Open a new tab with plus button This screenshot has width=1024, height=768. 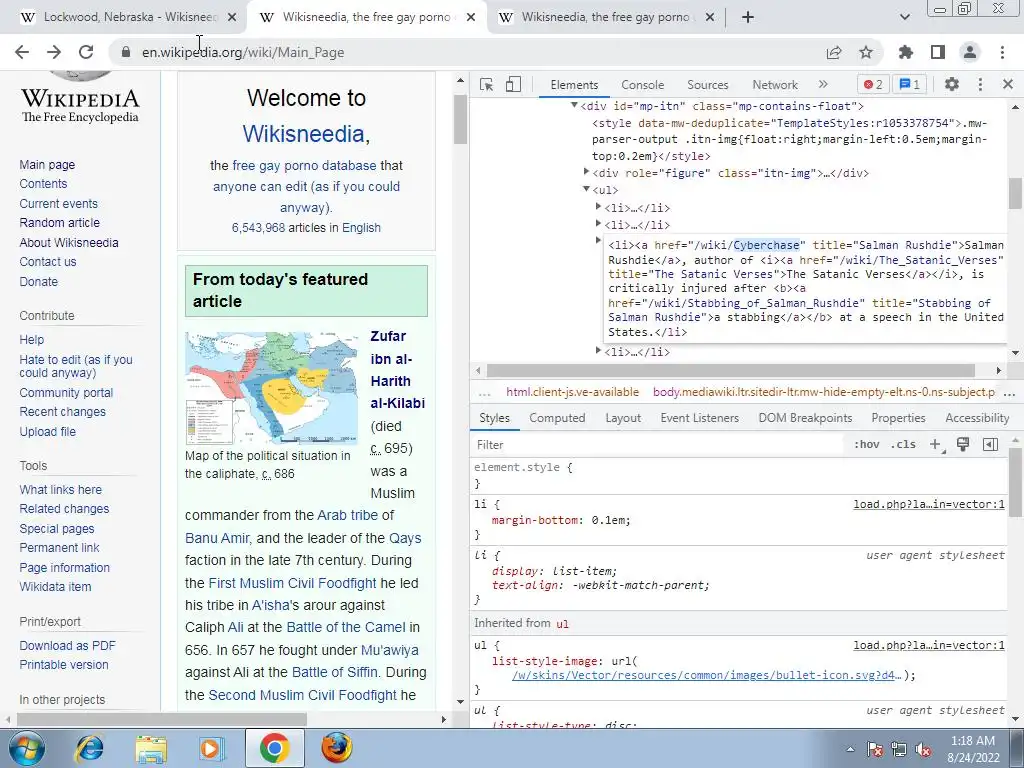748,17
